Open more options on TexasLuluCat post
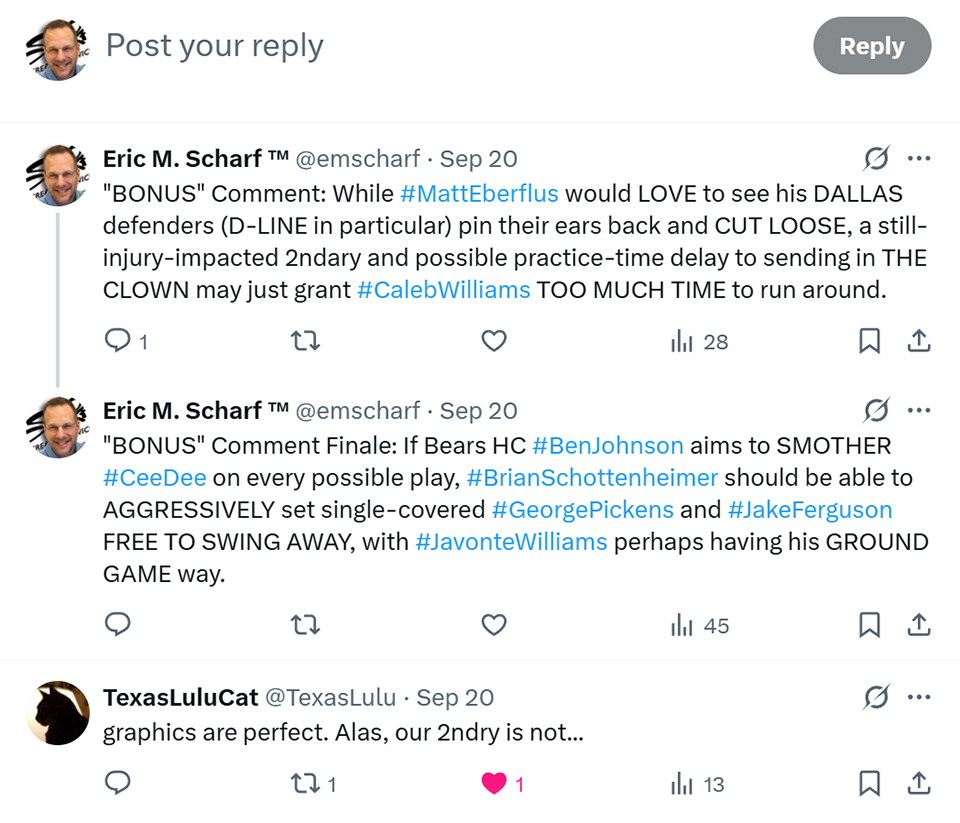 coord(918,697)
